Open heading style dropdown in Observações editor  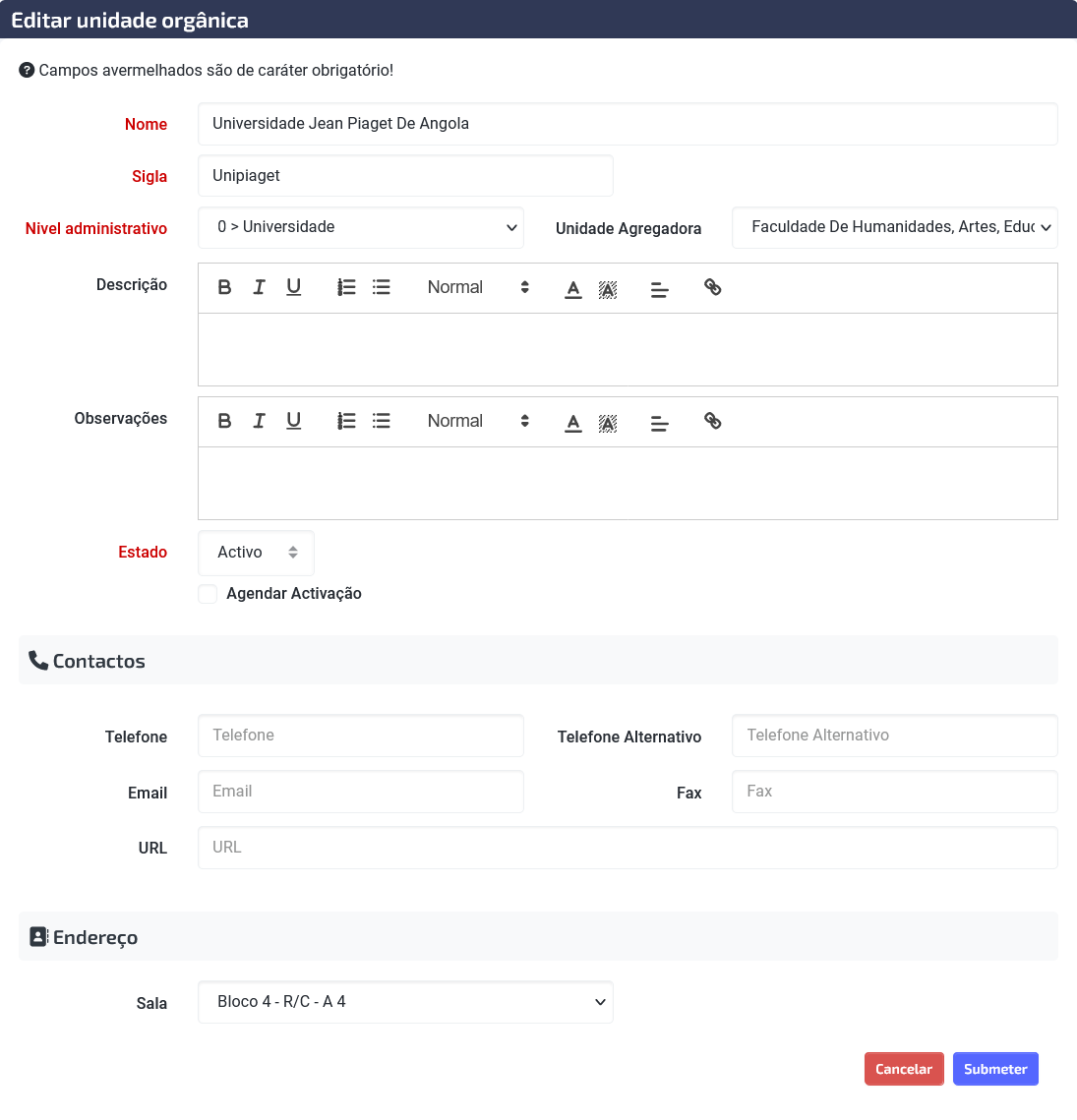(478, 421)
